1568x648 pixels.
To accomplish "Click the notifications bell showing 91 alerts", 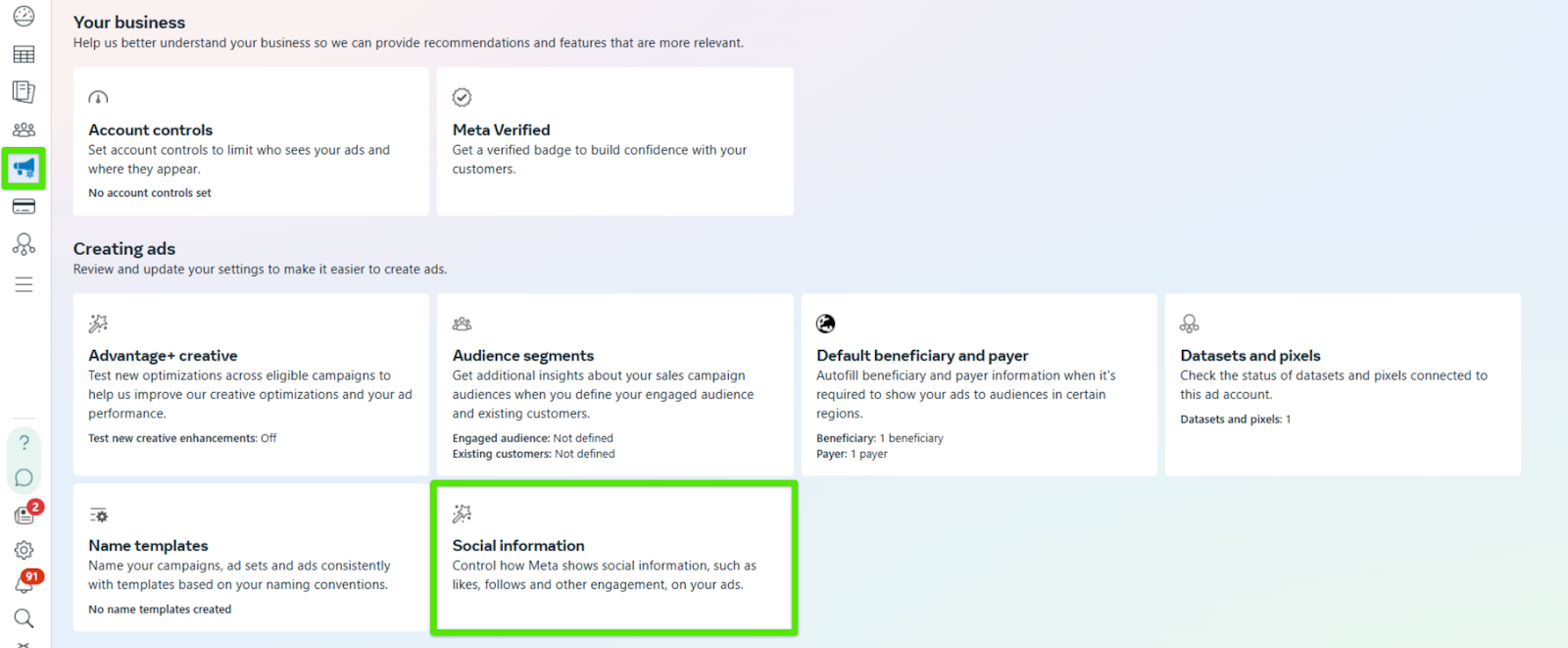I will (x=23, y=583).
